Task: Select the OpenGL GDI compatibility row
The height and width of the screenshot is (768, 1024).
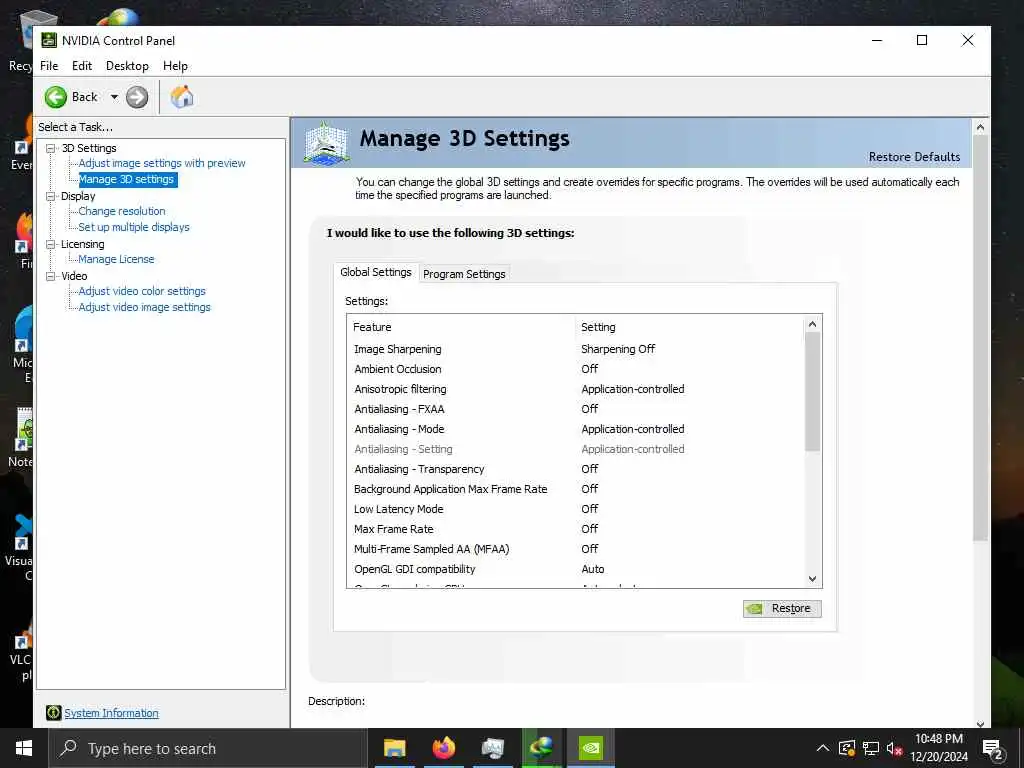Action: point(577,569)
